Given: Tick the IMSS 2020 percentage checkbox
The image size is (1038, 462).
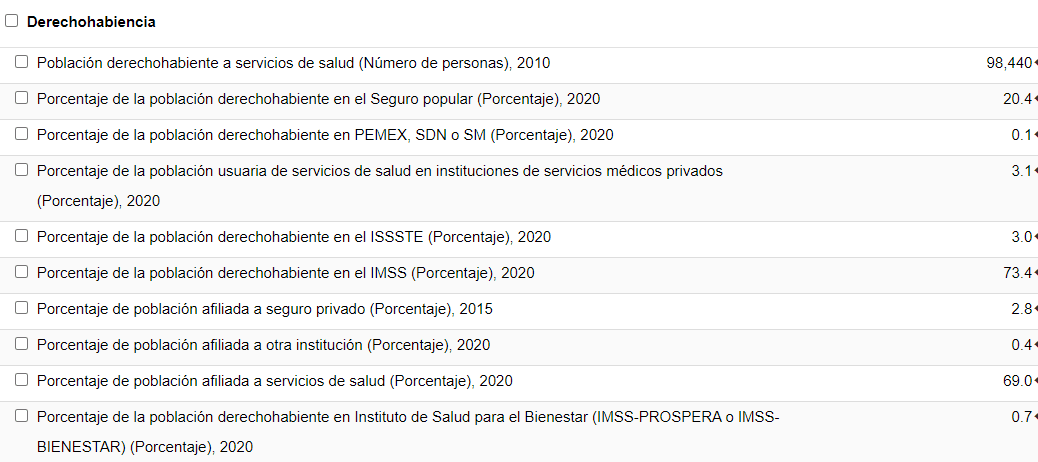Looking at the screenshot, I should [x=22, y=272].
